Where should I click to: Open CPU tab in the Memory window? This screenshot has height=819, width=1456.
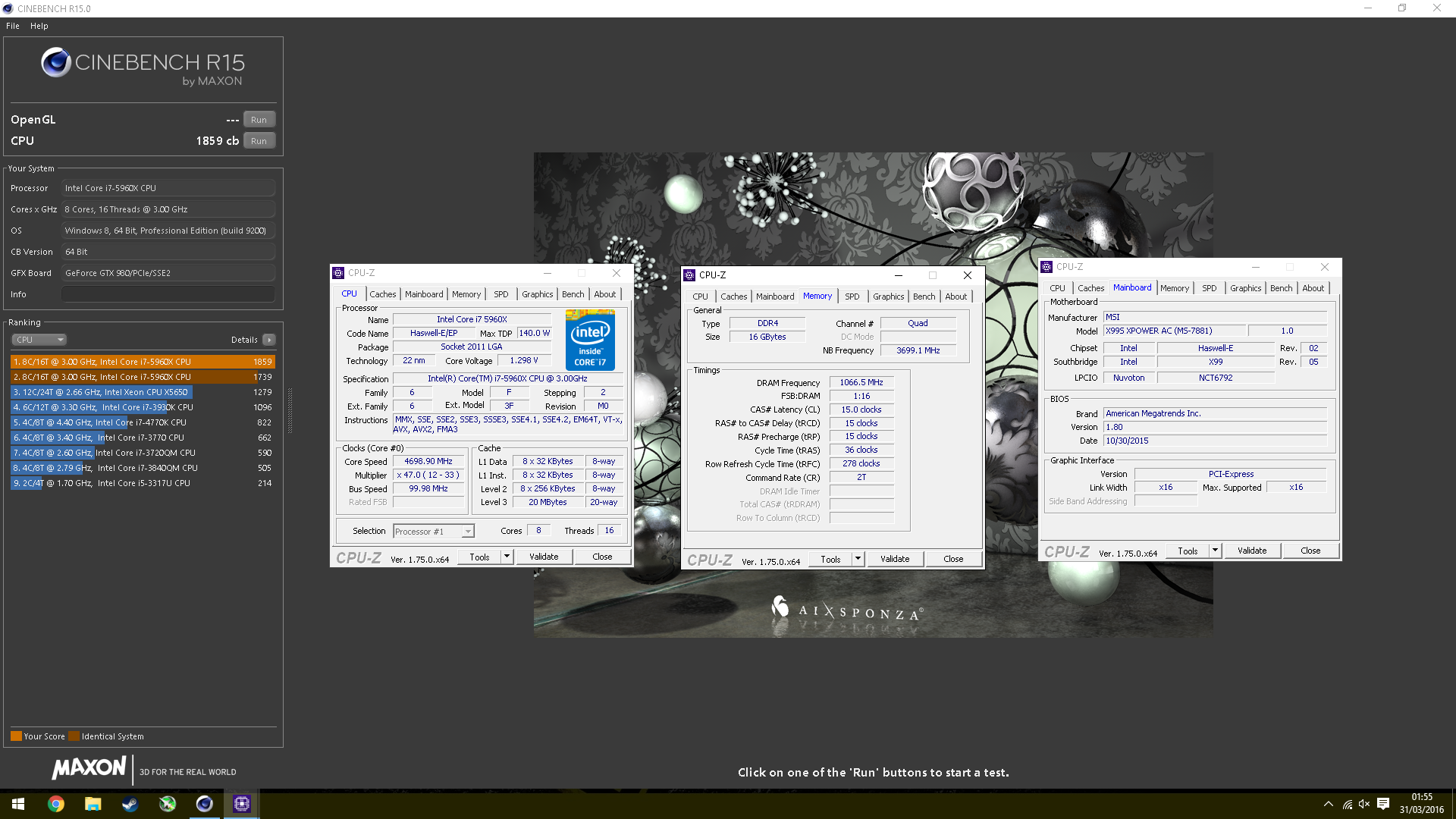click(700, 297)
